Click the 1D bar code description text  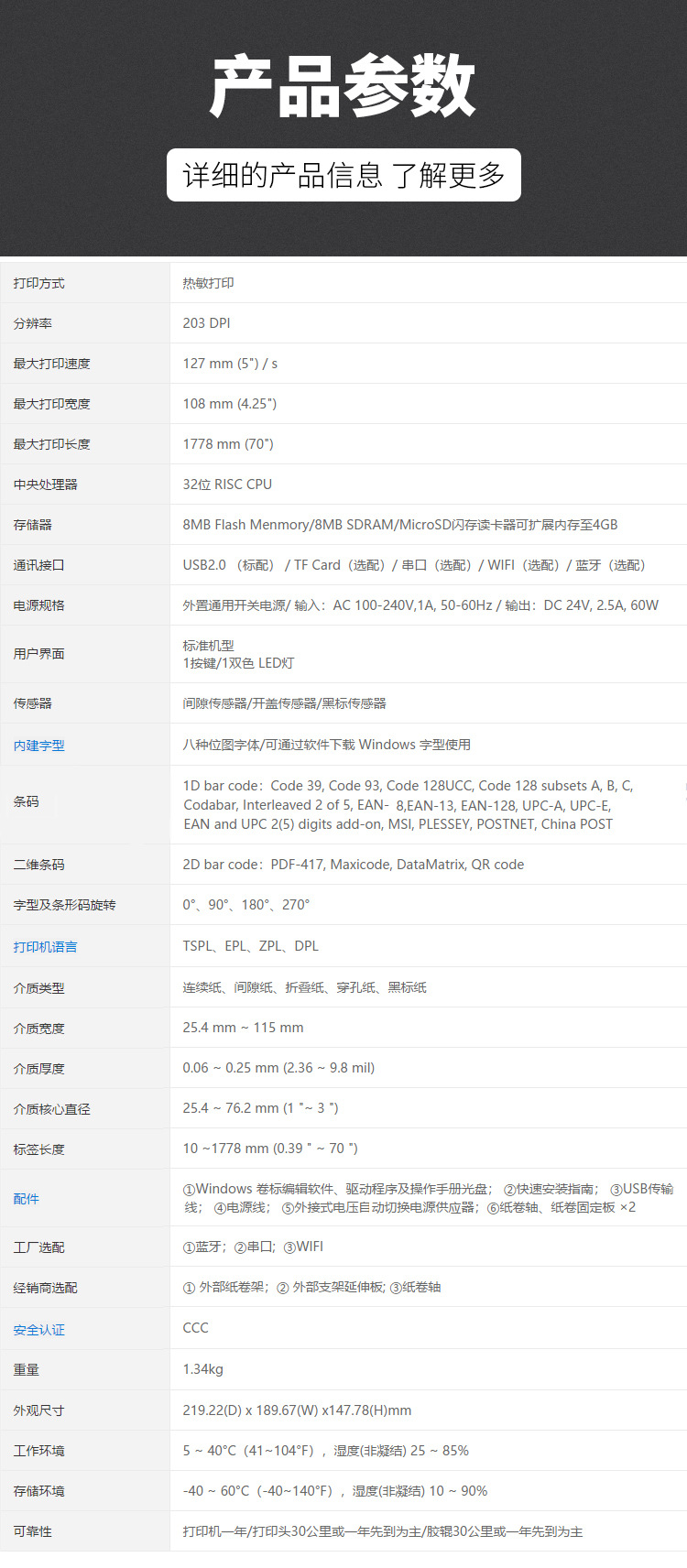click(408, 805)
